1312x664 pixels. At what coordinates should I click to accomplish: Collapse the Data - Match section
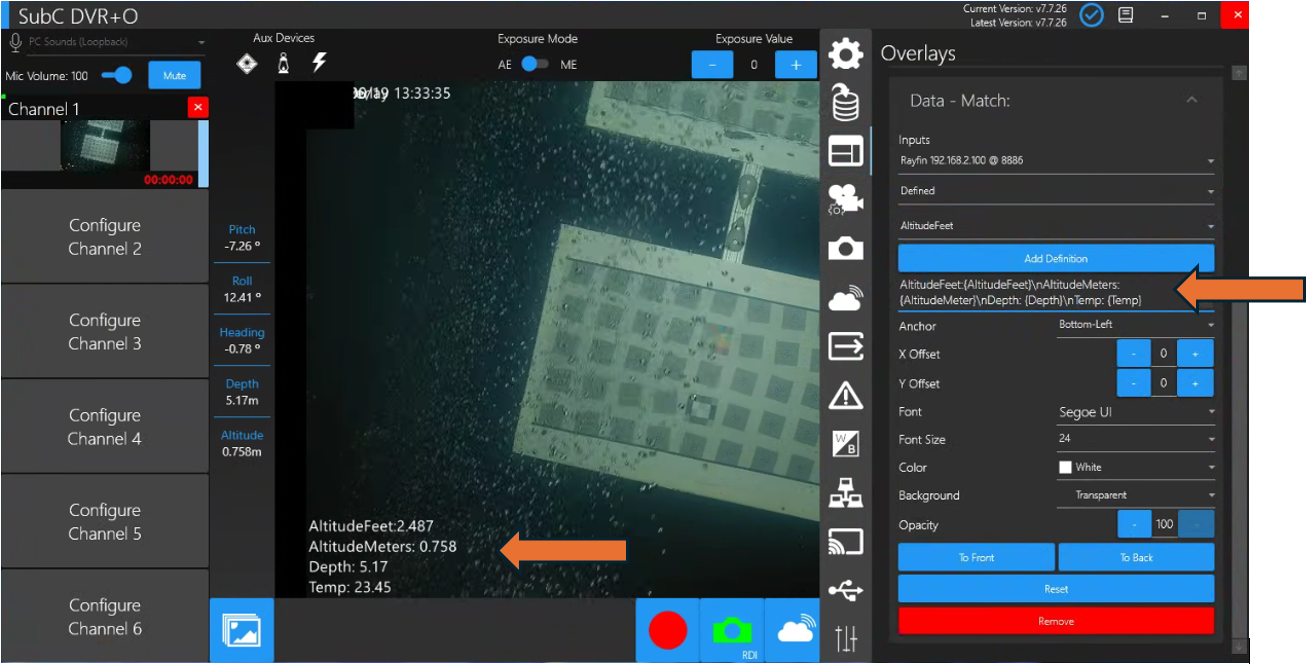point(1191,100)
